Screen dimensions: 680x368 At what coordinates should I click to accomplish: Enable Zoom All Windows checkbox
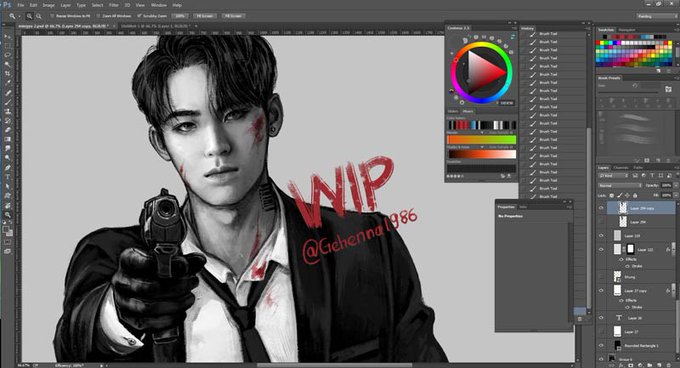coord(98,16)
